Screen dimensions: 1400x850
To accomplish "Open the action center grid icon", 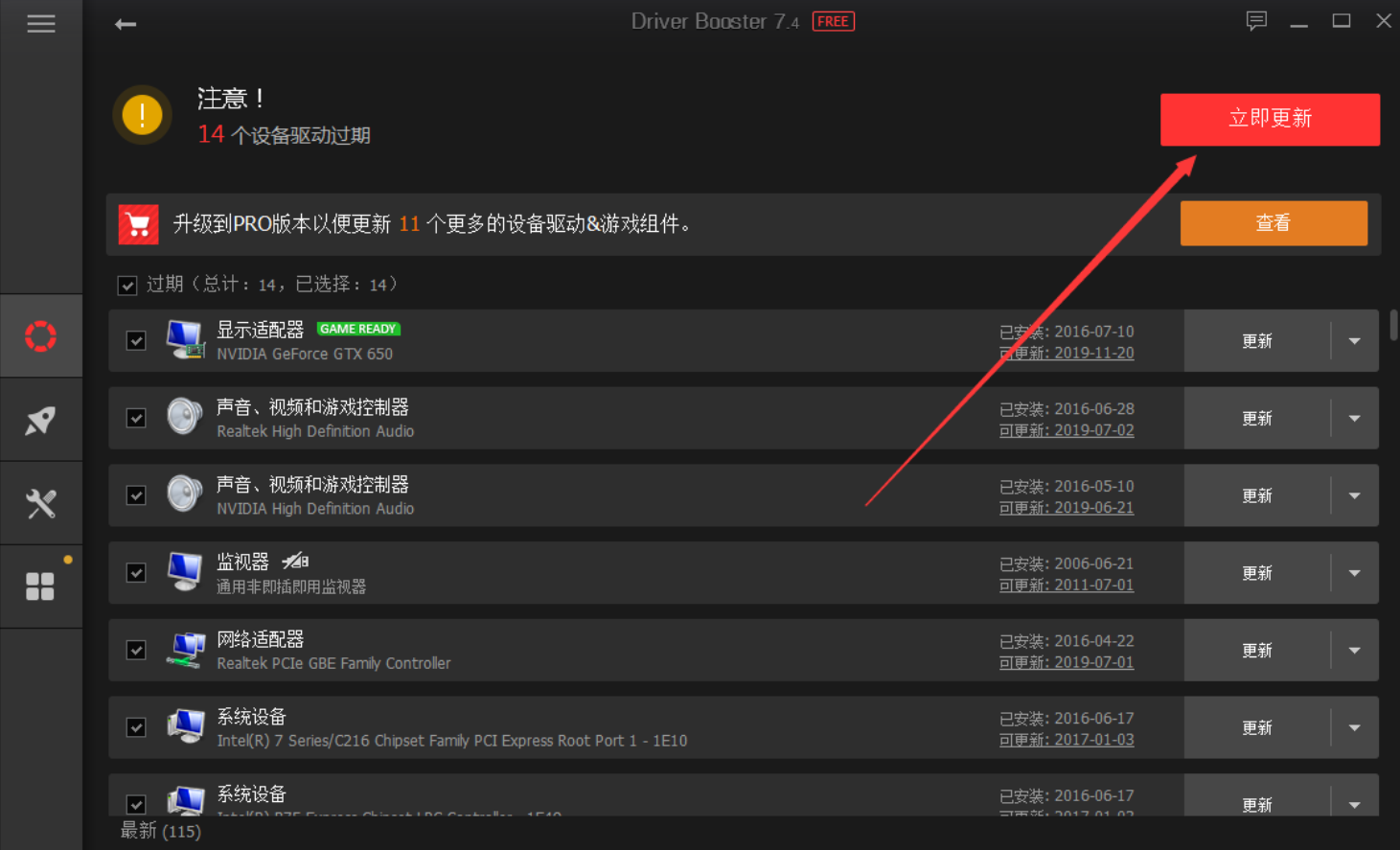I will [x=40, y=586].
